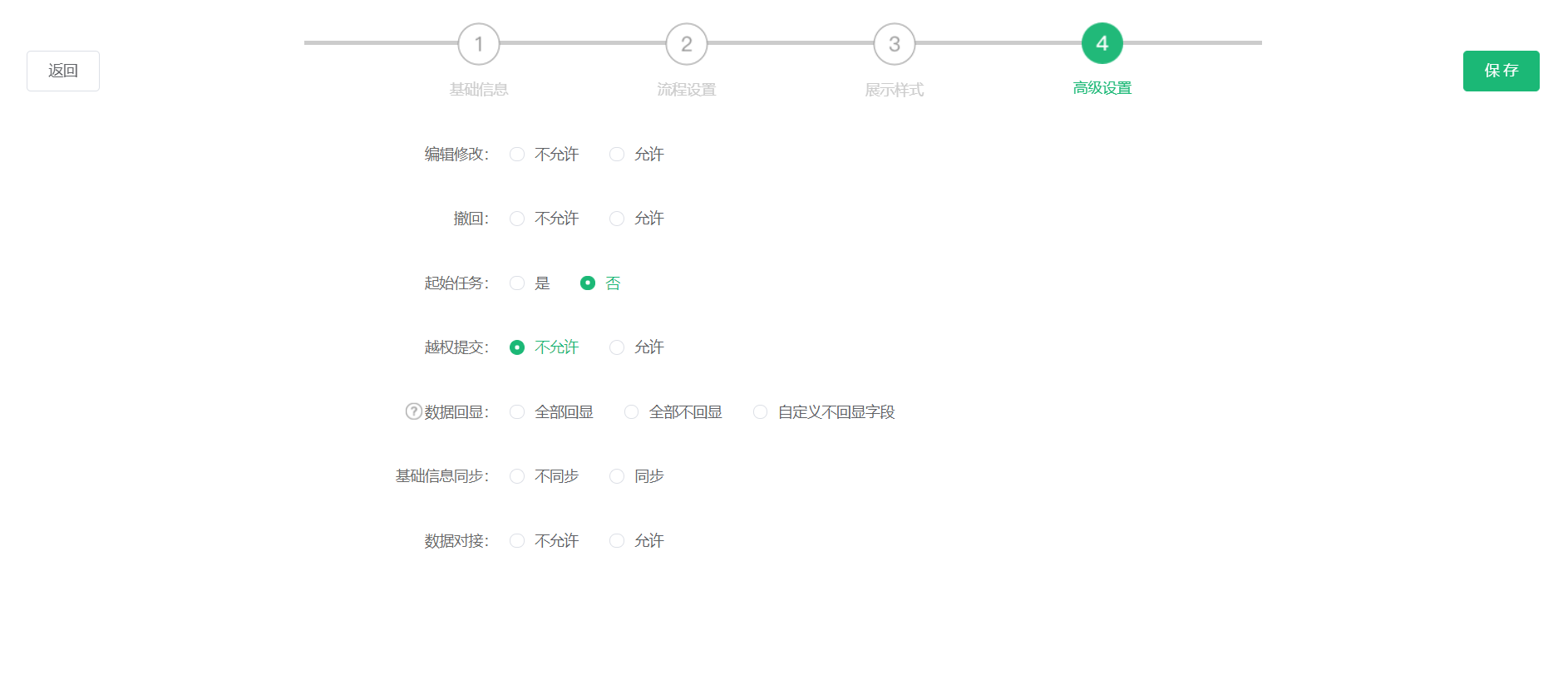
Task: Click the help icon beside 数据回显
Action: [413, 411]
